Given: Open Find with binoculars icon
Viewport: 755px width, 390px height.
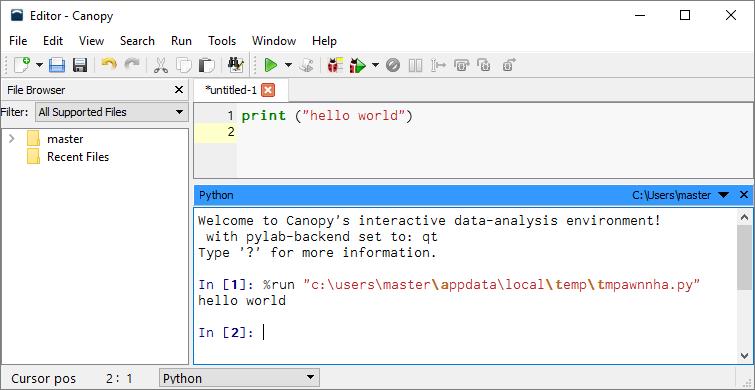Looking at the screenshot, I should pos(236,65).
